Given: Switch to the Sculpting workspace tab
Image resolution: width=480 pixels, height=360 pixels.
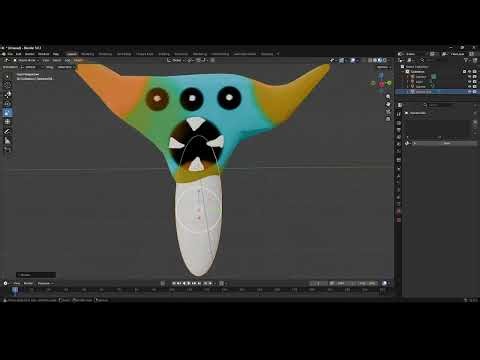Looking at the screenshot, I should pyautogui.click(x=105, y=54).
